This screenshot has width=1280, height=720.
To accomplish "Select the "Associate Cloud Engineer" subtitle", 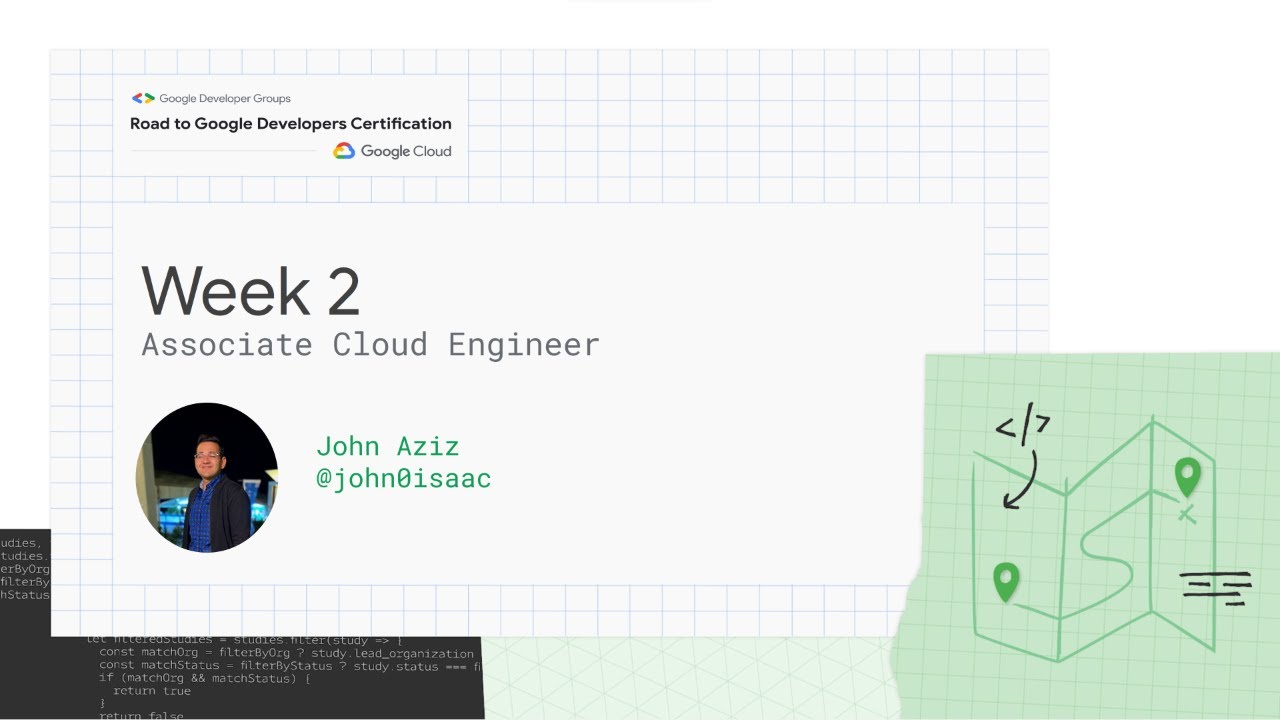I will [370, 345].
